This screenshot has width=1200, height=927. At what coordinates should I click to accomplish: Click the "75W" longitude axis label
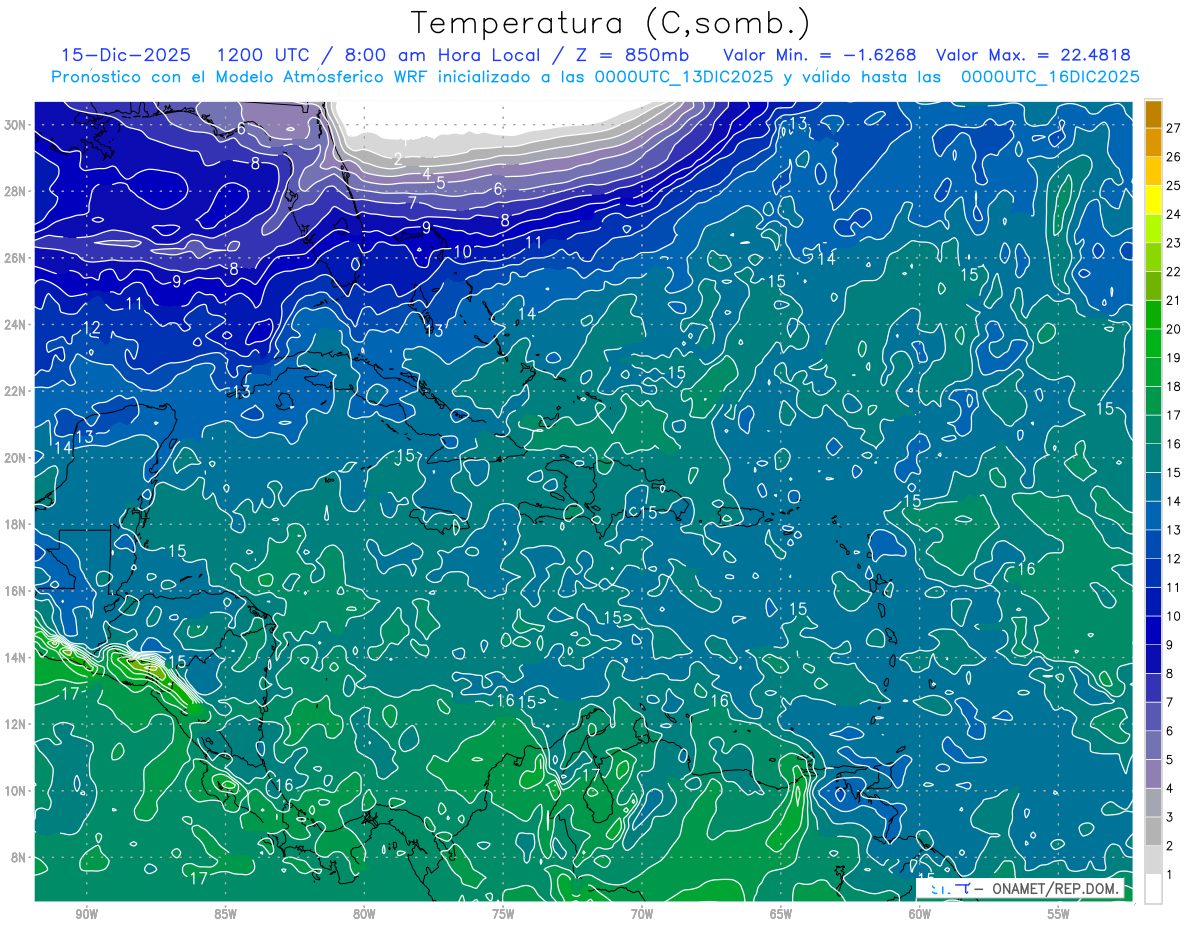point(503,914)
